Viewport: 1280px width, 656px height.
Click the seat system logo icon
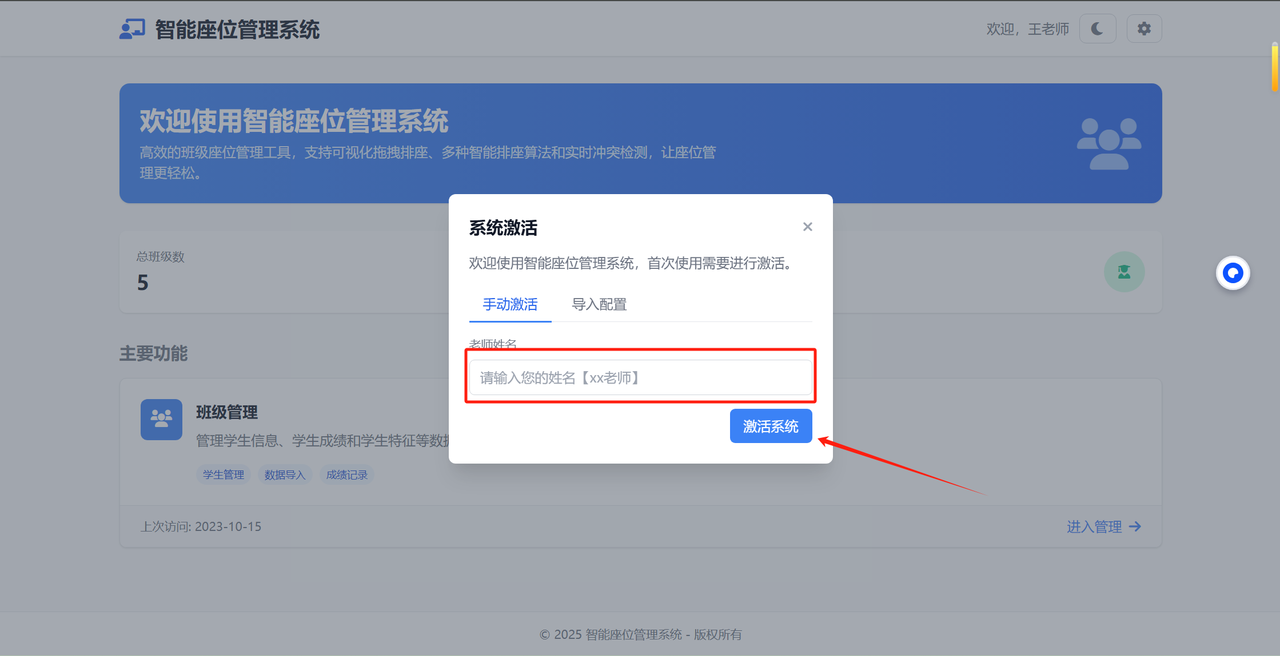coord(132,29)
